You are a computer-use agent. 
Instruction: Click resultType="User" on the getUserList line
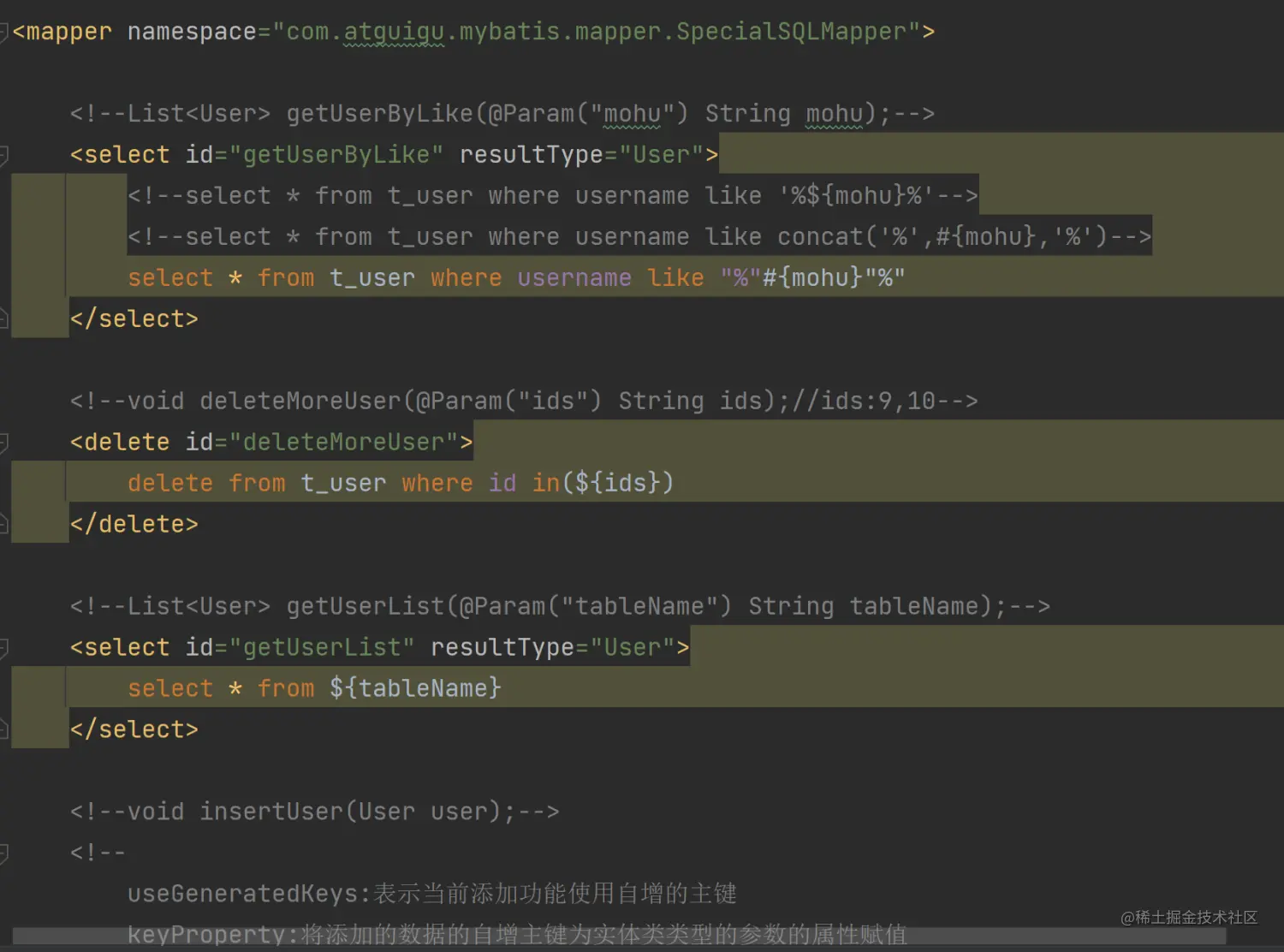tap(552, 648)
